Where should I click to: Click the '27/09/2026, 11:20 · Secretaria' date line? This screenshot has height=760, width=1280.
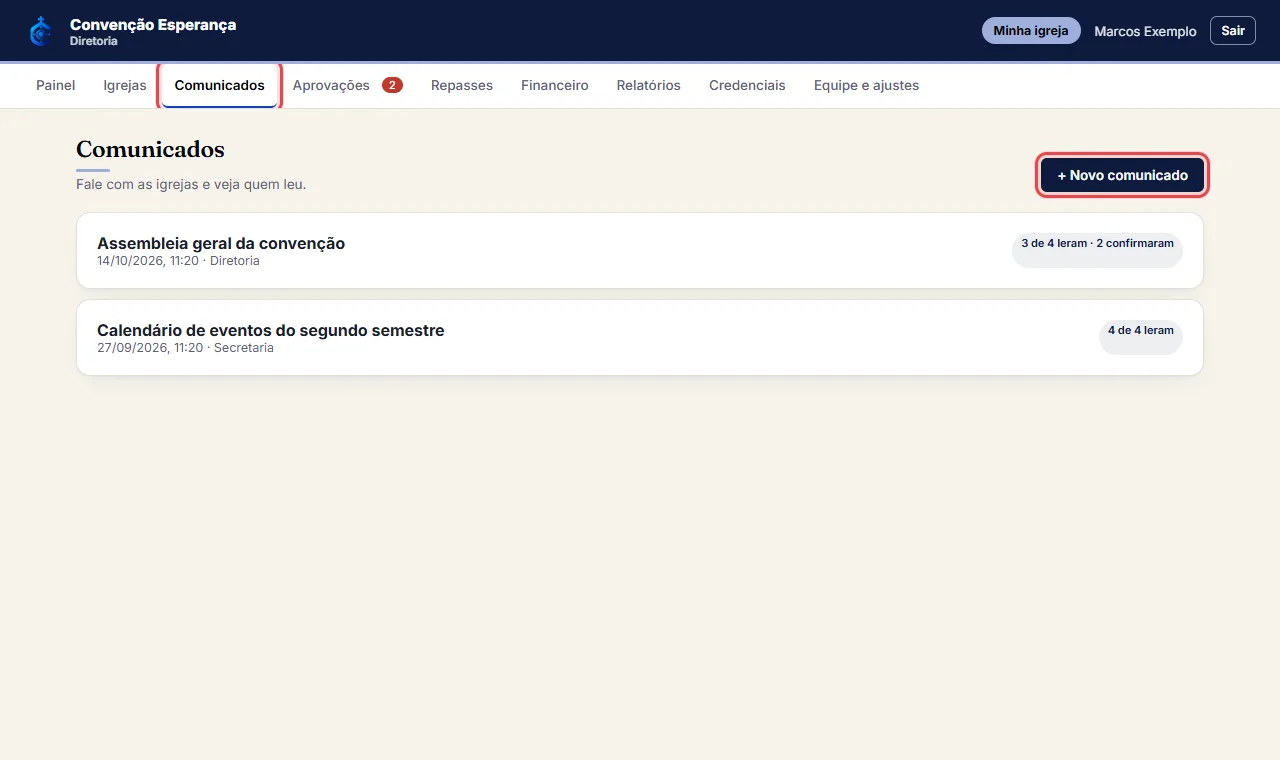coord(185,348)
